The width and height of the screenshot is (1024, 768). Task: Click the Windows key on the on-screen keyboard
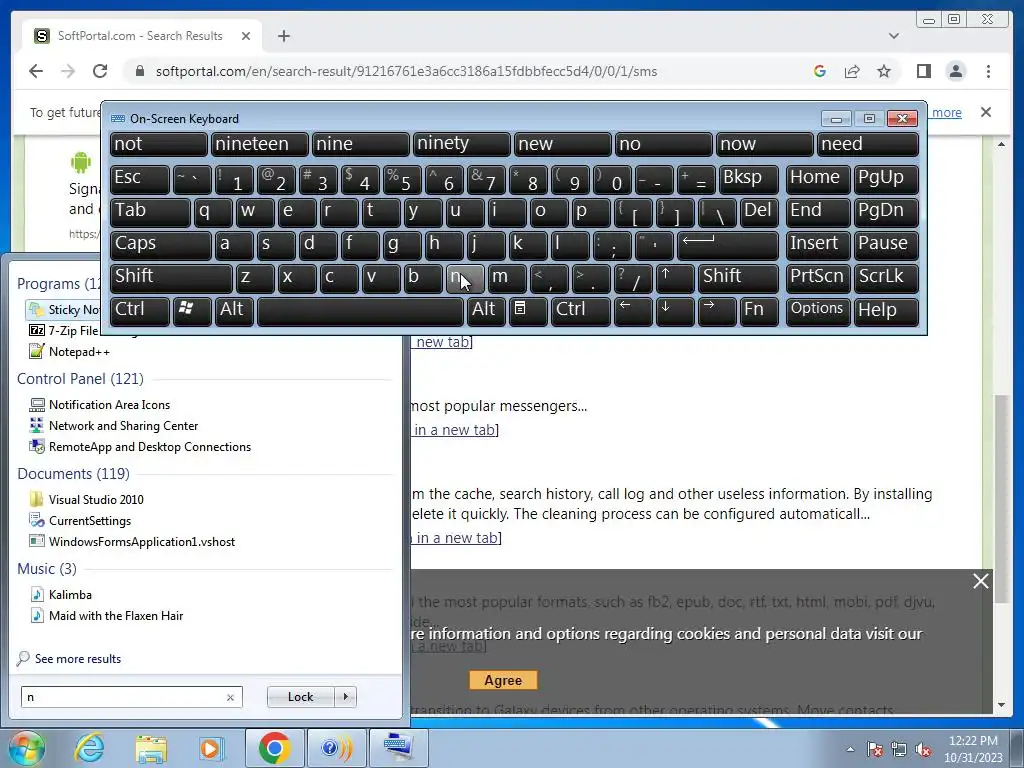click(x=191, y=312)
